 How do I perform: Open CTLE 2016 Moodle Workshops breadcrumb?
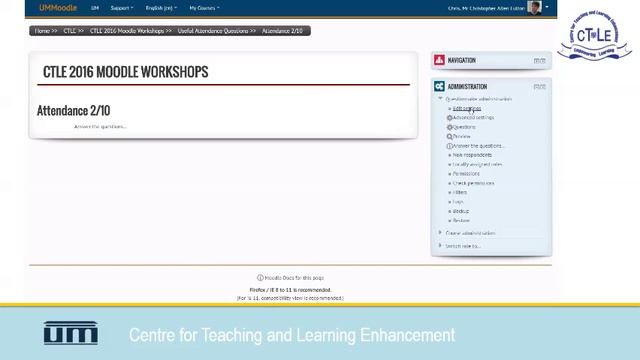click(127, 31)
